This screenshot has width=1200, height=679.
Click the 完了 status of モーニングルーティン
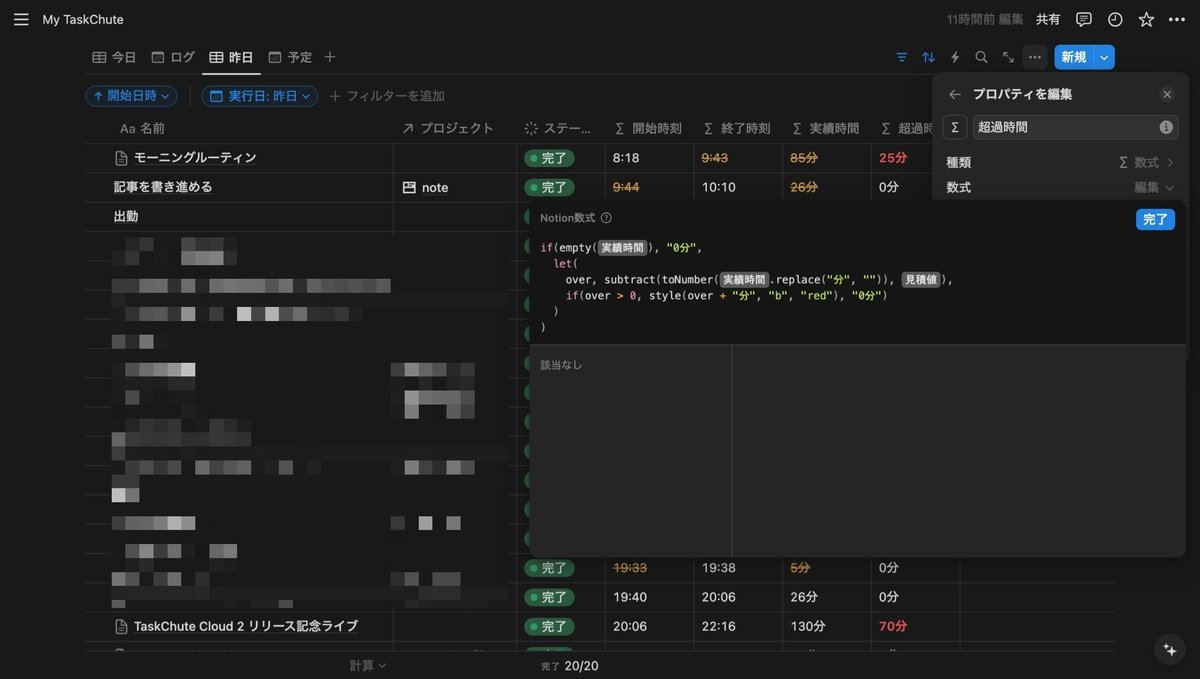(549, 158)
